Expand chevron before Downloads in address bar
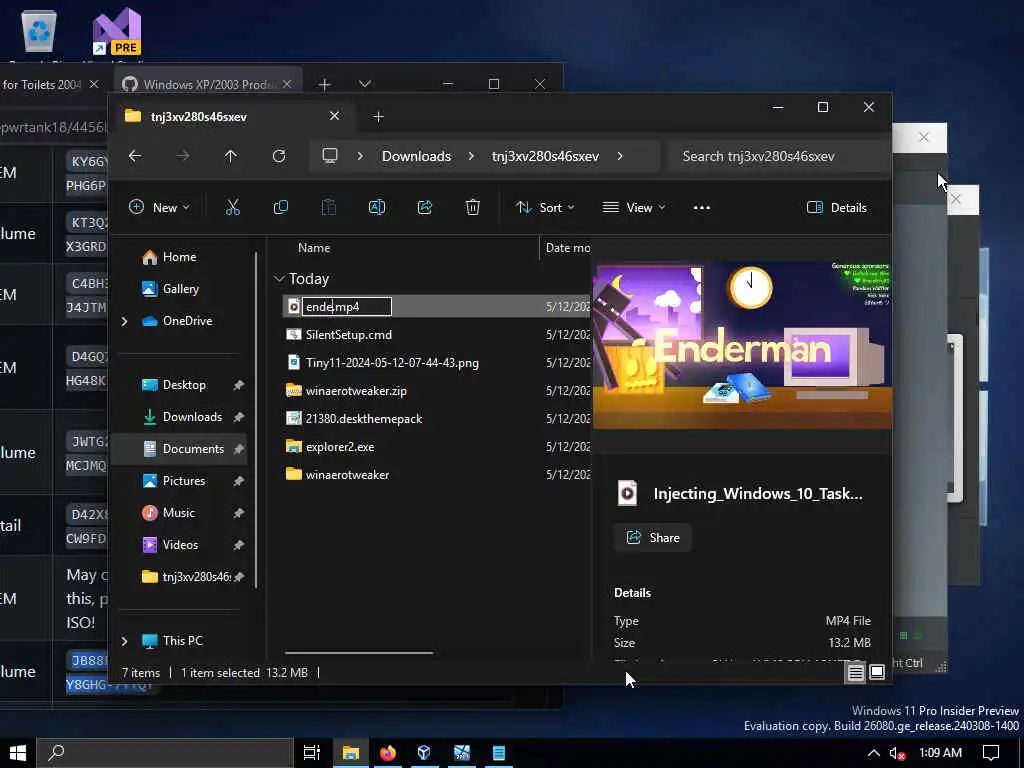 [x=360, y=156]
